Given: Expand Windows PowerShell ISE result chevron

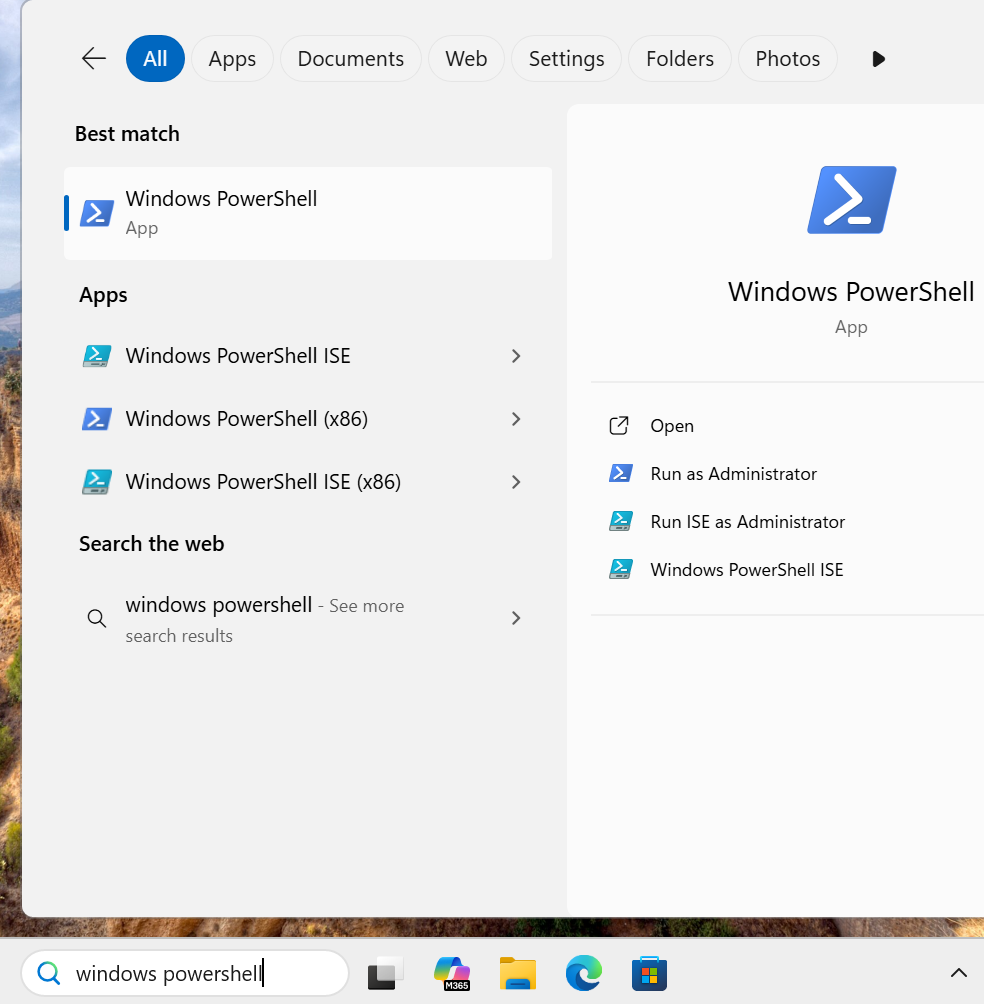Looking at the screenshot, I should [x=516, y=356].
